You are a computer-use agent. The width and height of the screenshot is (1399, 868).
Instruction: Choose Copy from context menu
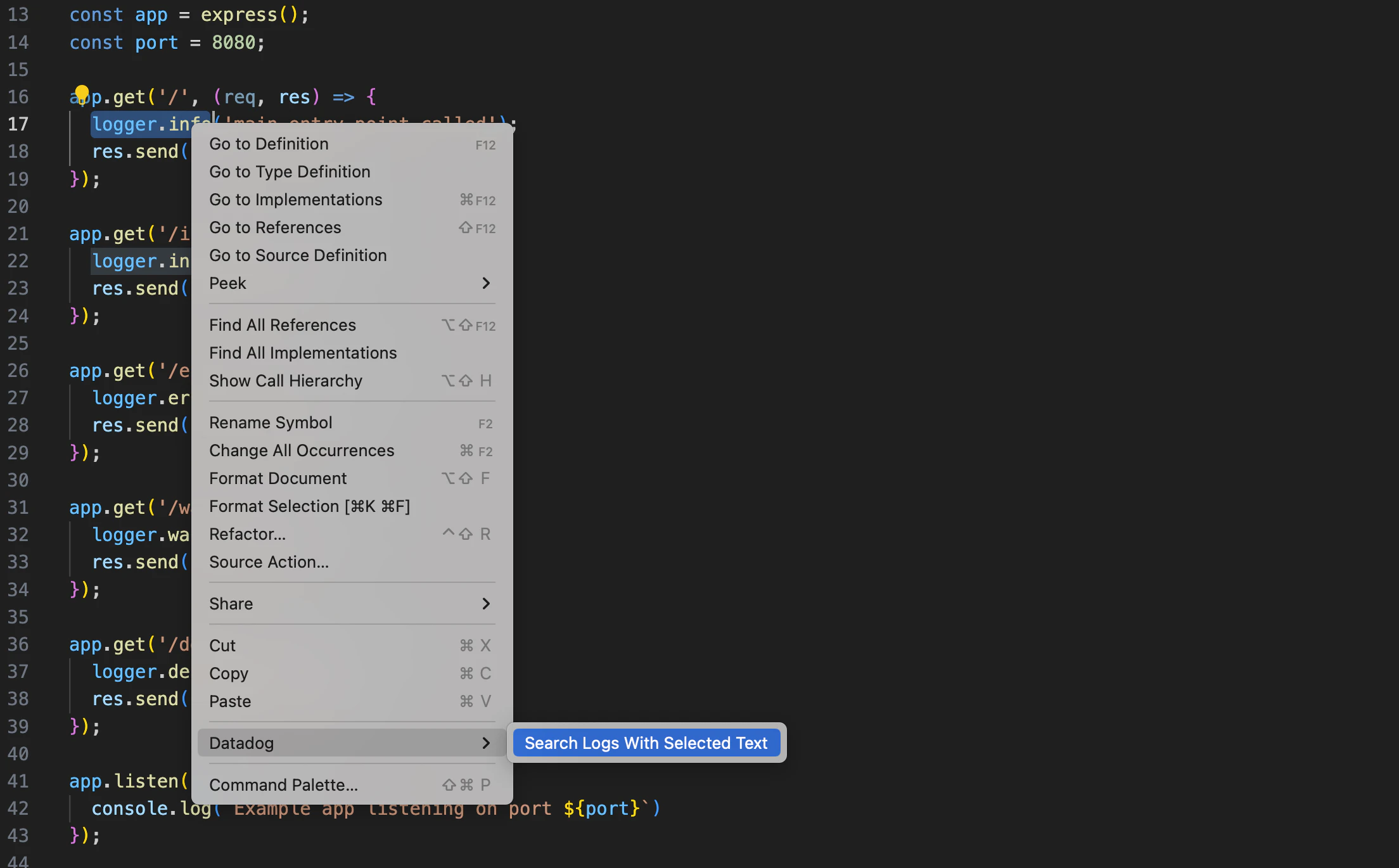(x=229, y=673)
